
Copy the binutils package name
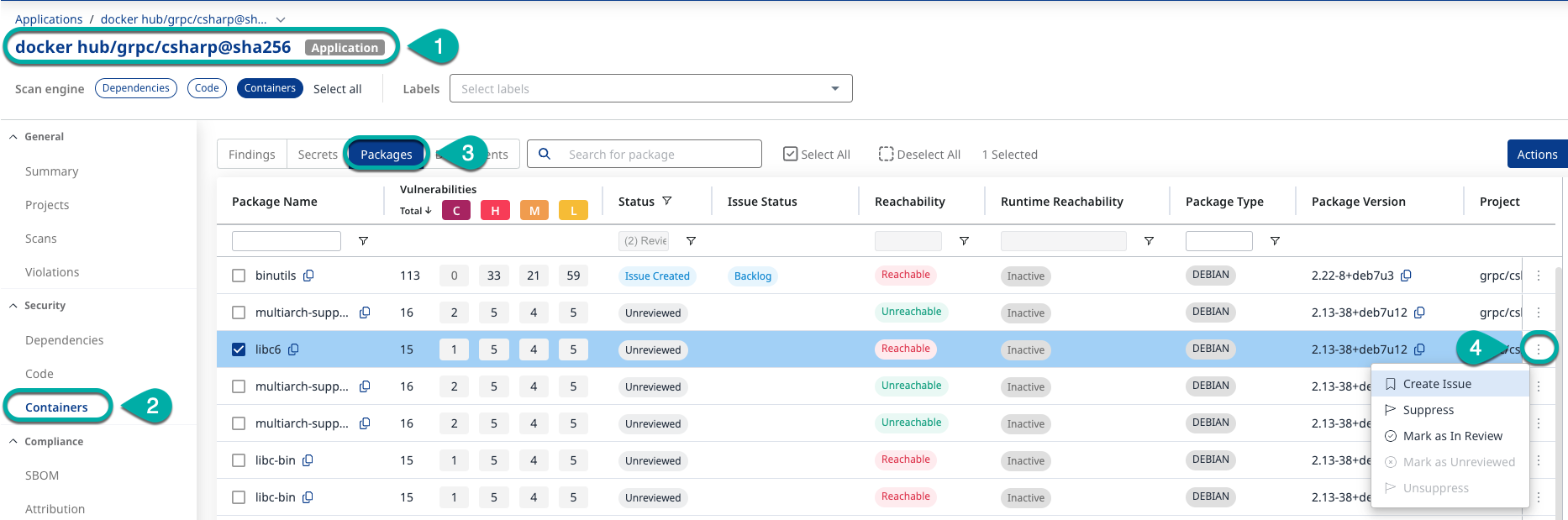[x=308, y=276]
